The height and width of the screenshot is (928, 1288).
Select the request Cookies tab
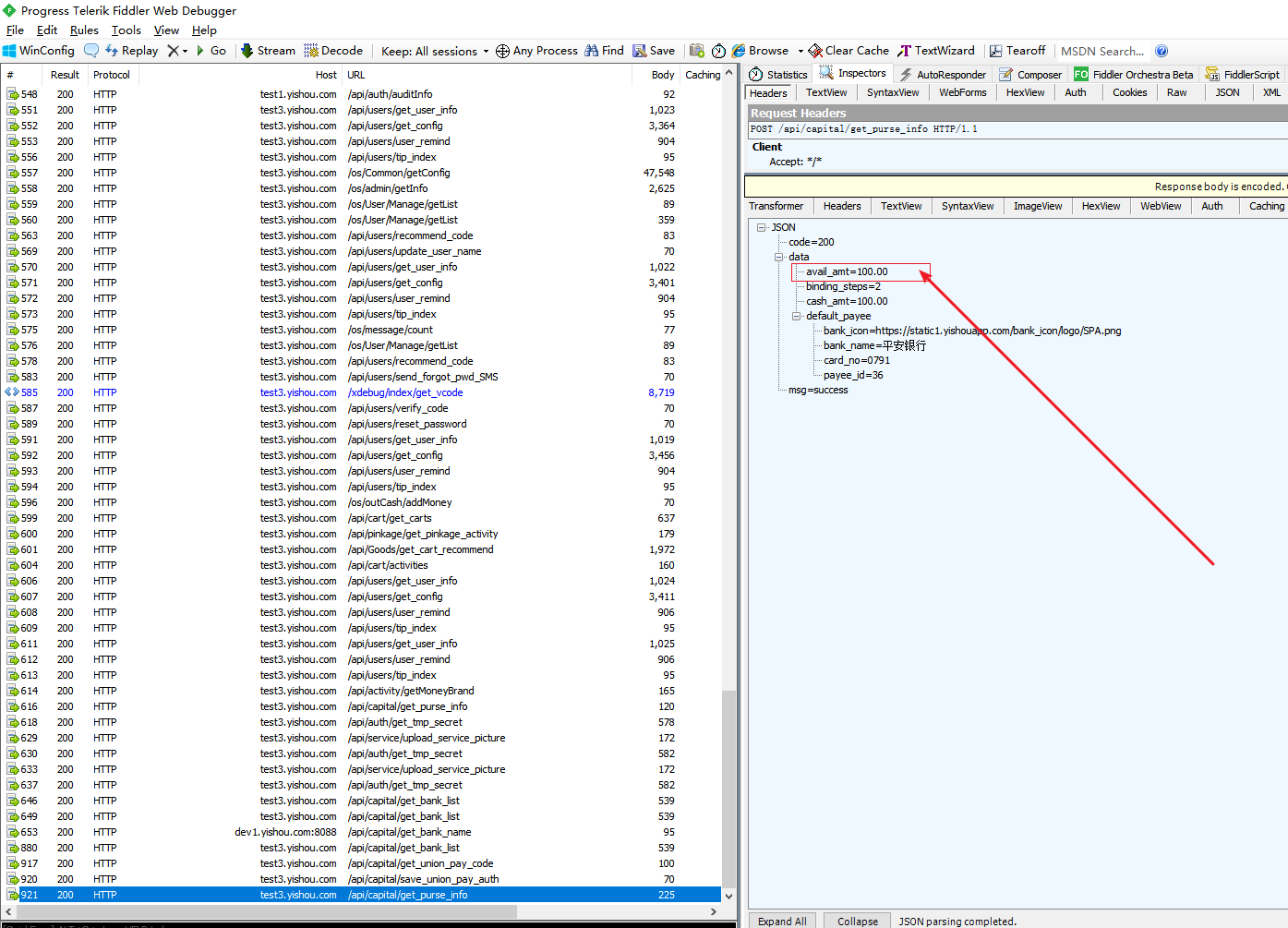coord(1130,92)
